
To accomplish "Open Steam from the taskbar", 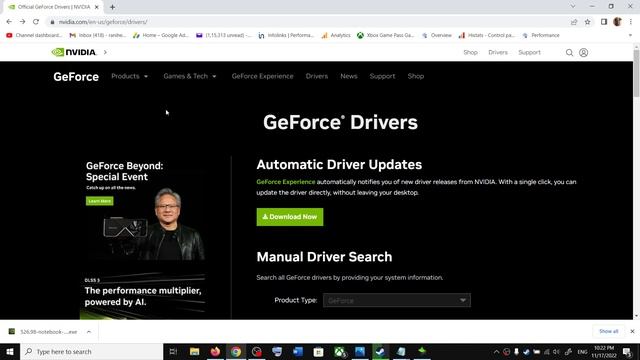I will pos(380,351).
